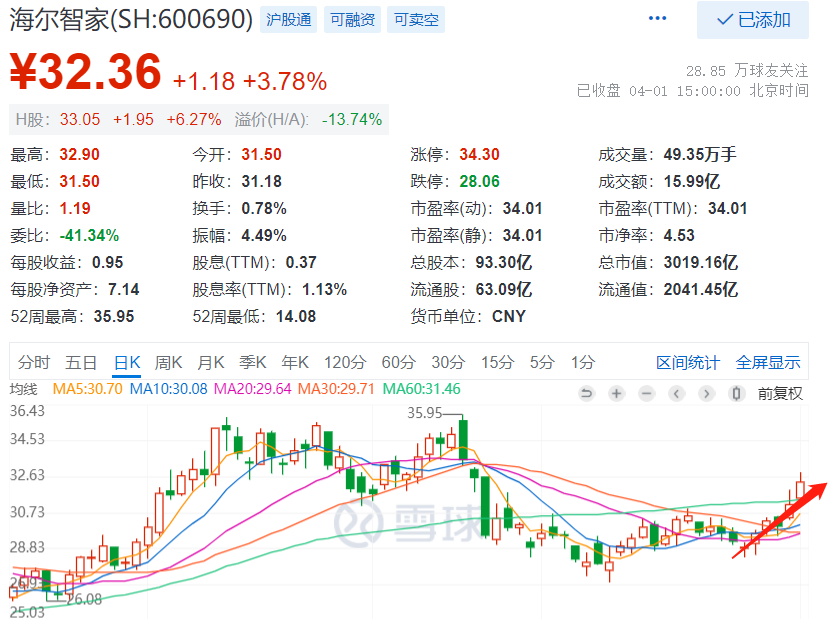Open the 前复权 adjustment selector
The image size is (831, 619).
pyautogui.click(x=780, y=394)
